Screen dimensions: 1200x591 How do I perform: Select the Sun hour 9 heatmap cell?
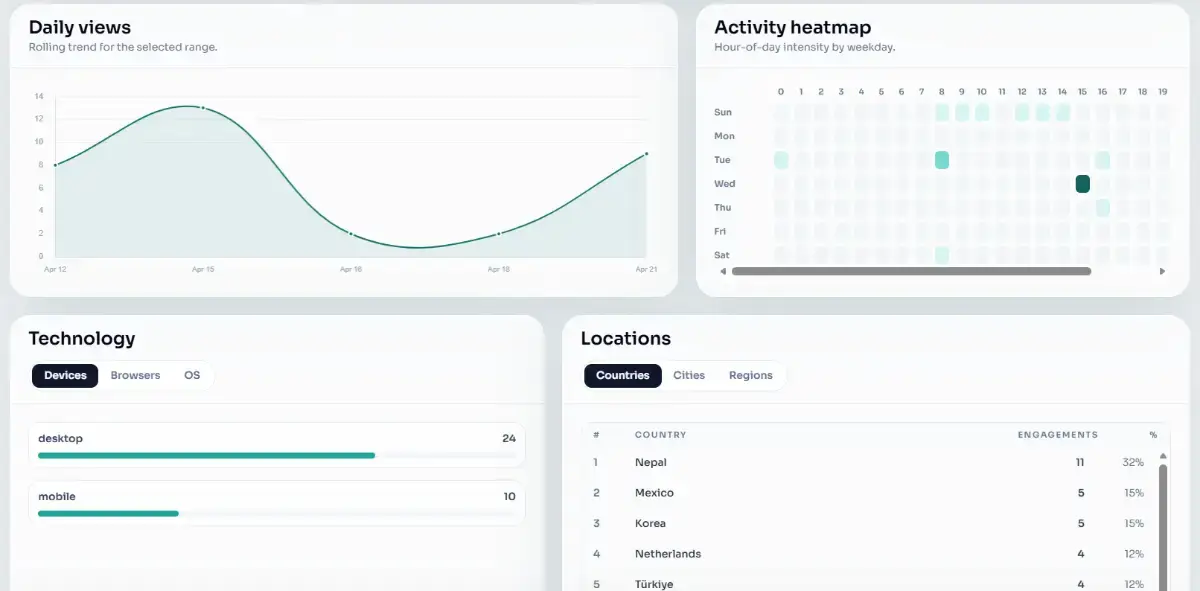961,112
